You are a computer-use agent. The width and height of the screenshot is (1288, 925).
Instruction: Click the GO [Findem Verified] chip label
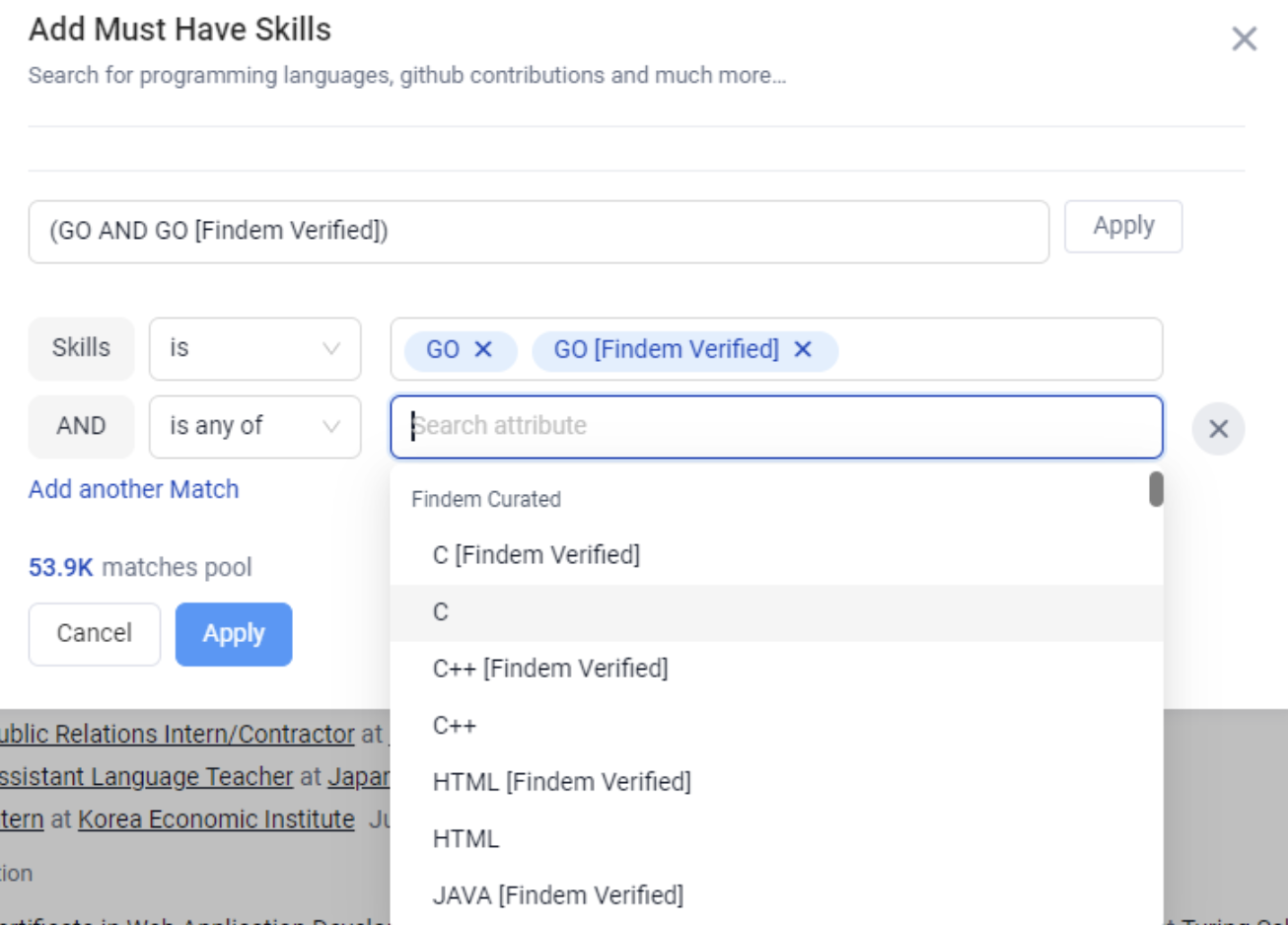click(x=666, y=349)
